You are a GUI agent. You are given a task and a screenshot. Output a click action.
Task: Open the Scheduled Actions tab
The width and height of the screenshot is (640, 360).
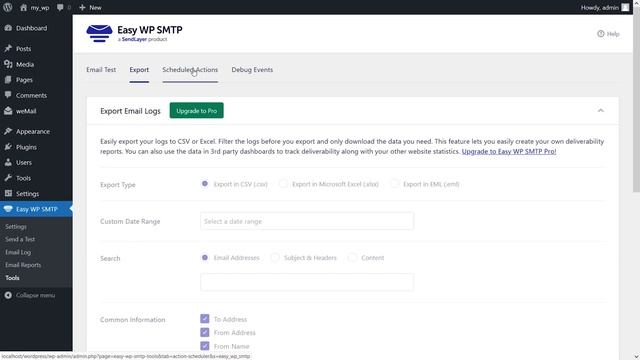pyautogui.click(x=190, y=70)
